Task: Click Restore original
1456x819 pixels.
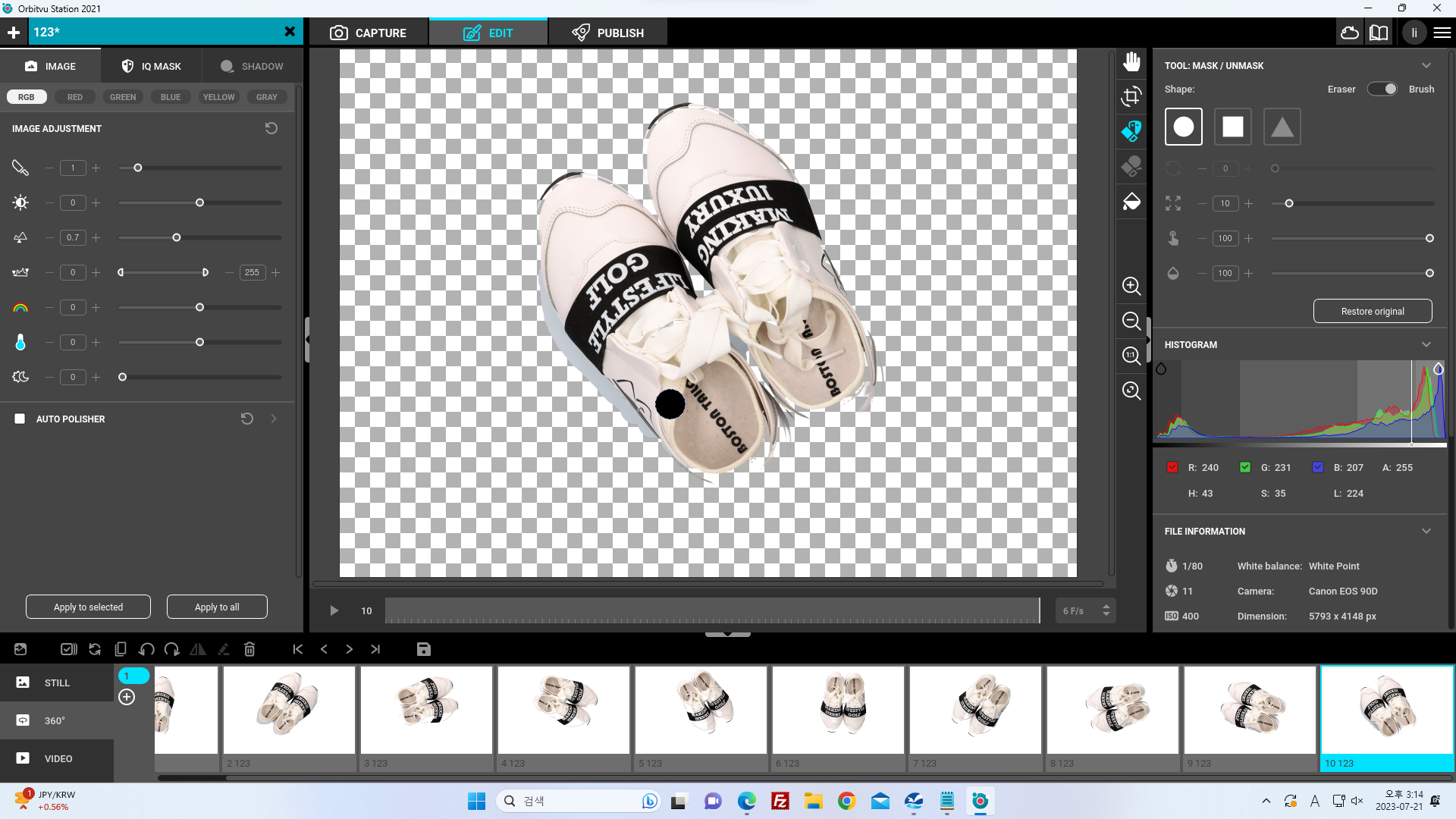Action: 1373,311
